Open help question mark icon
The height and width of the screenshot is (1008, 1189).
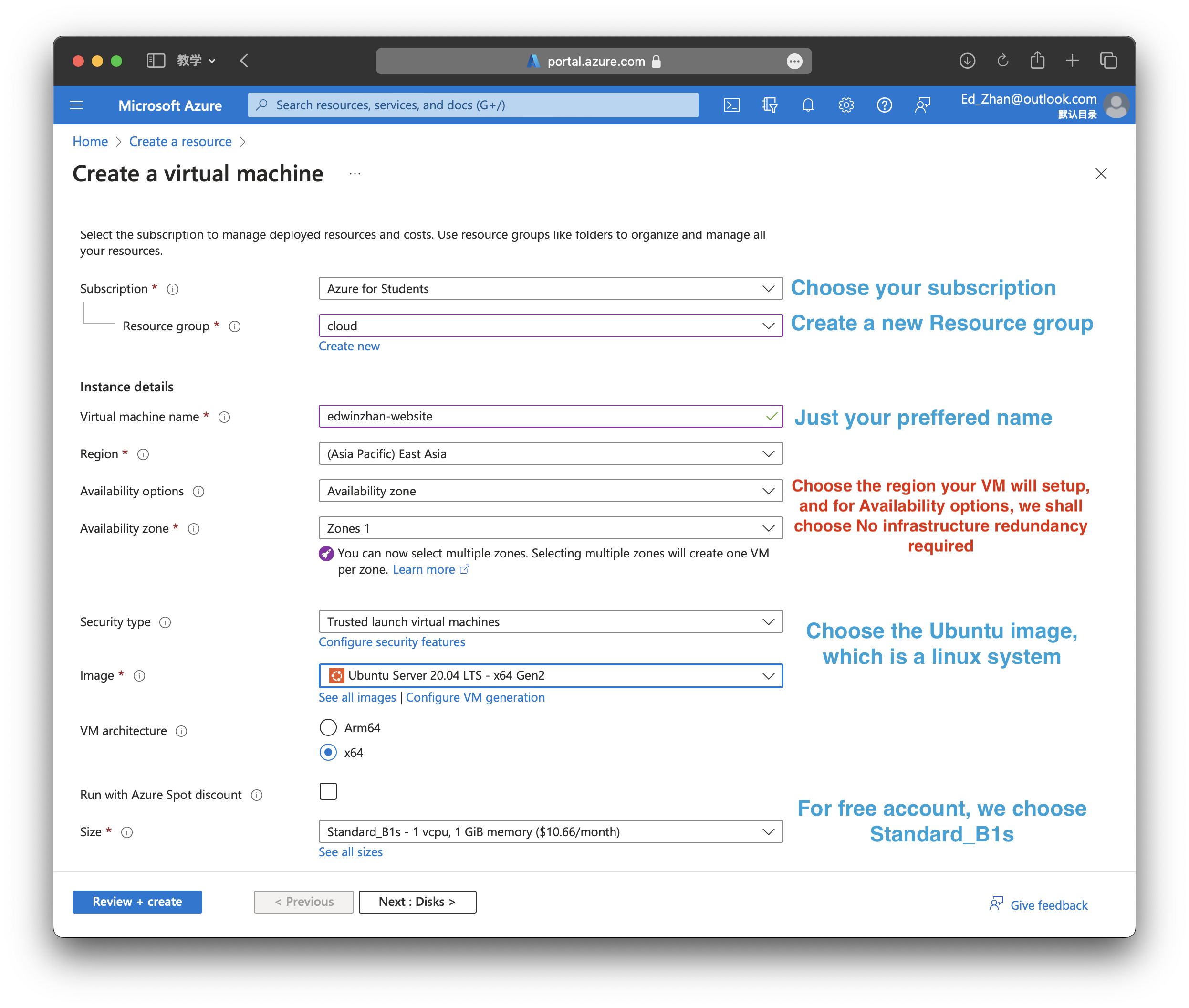click(x=885, y=105)
